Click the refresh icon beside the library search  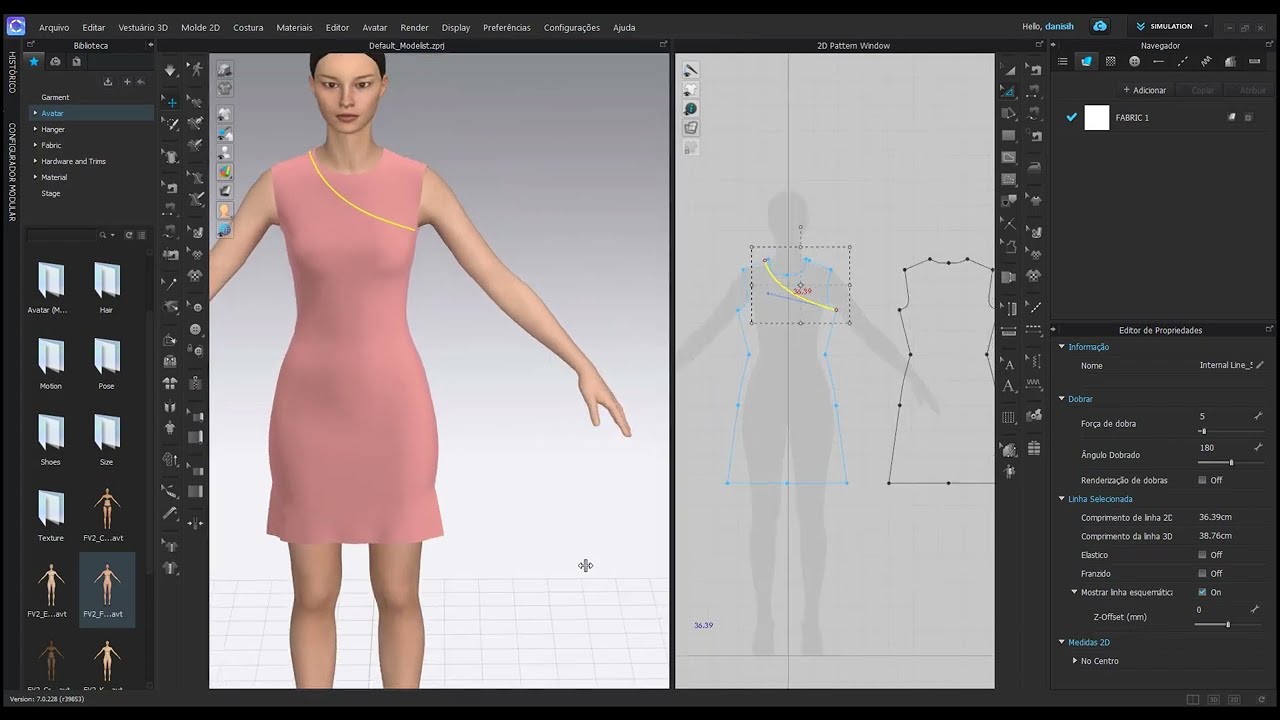pyautogui.click(x=127, y=235)
